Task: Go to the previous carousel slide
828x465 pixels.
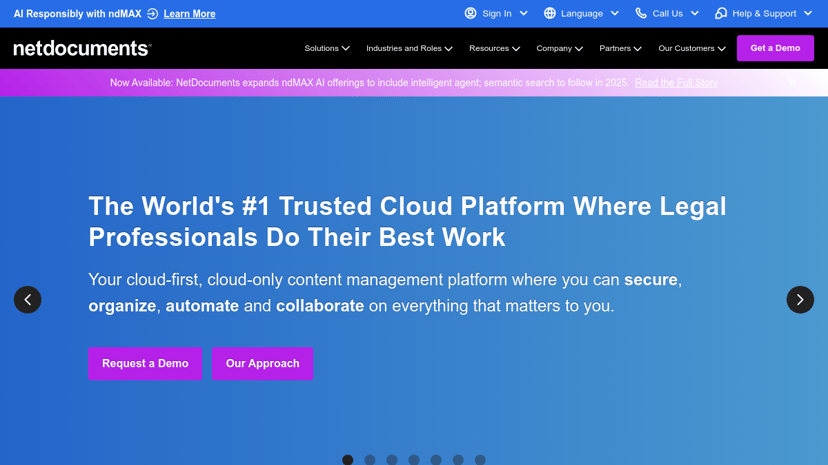Action: [27, 300]
